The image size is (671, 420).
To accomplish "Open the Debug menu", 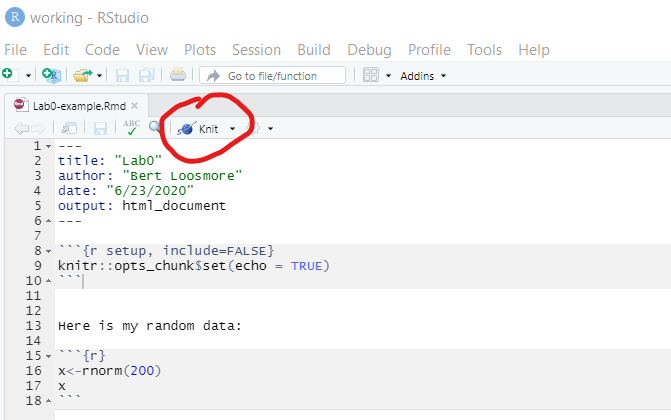I will coord(369,50).
